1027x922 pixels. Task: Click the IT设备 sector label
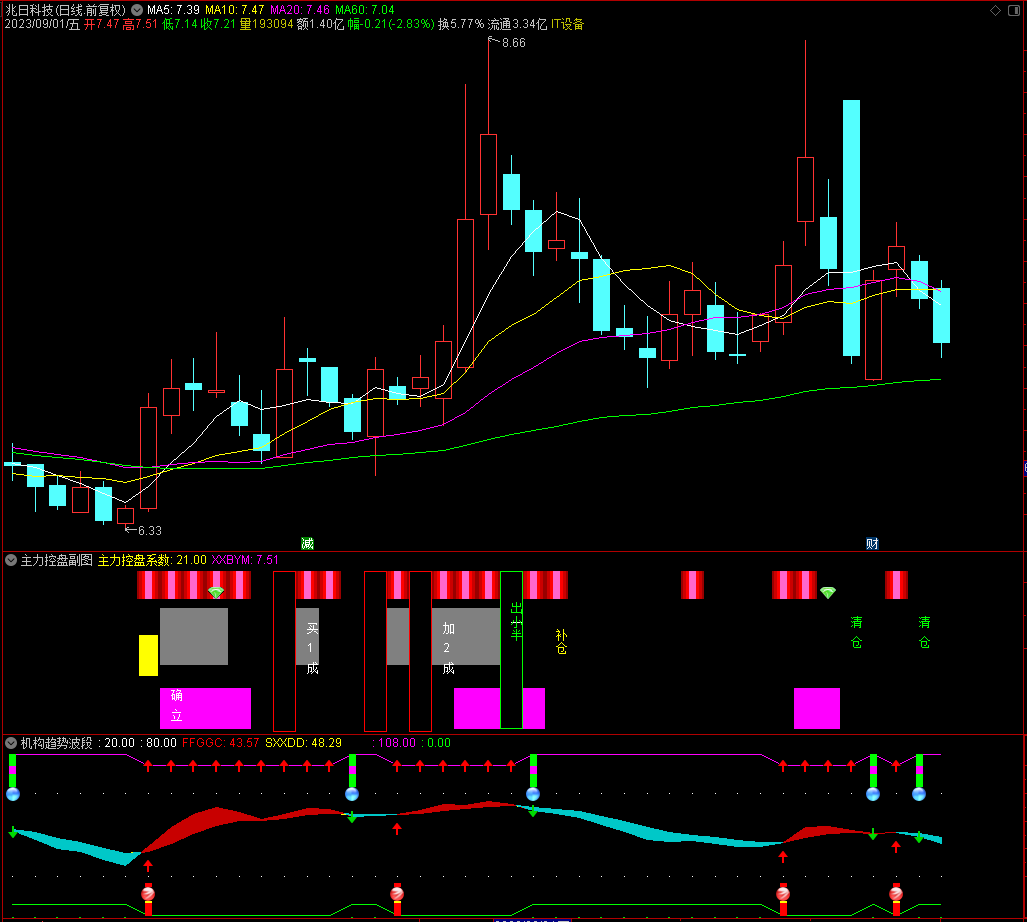tap(567, 24)
